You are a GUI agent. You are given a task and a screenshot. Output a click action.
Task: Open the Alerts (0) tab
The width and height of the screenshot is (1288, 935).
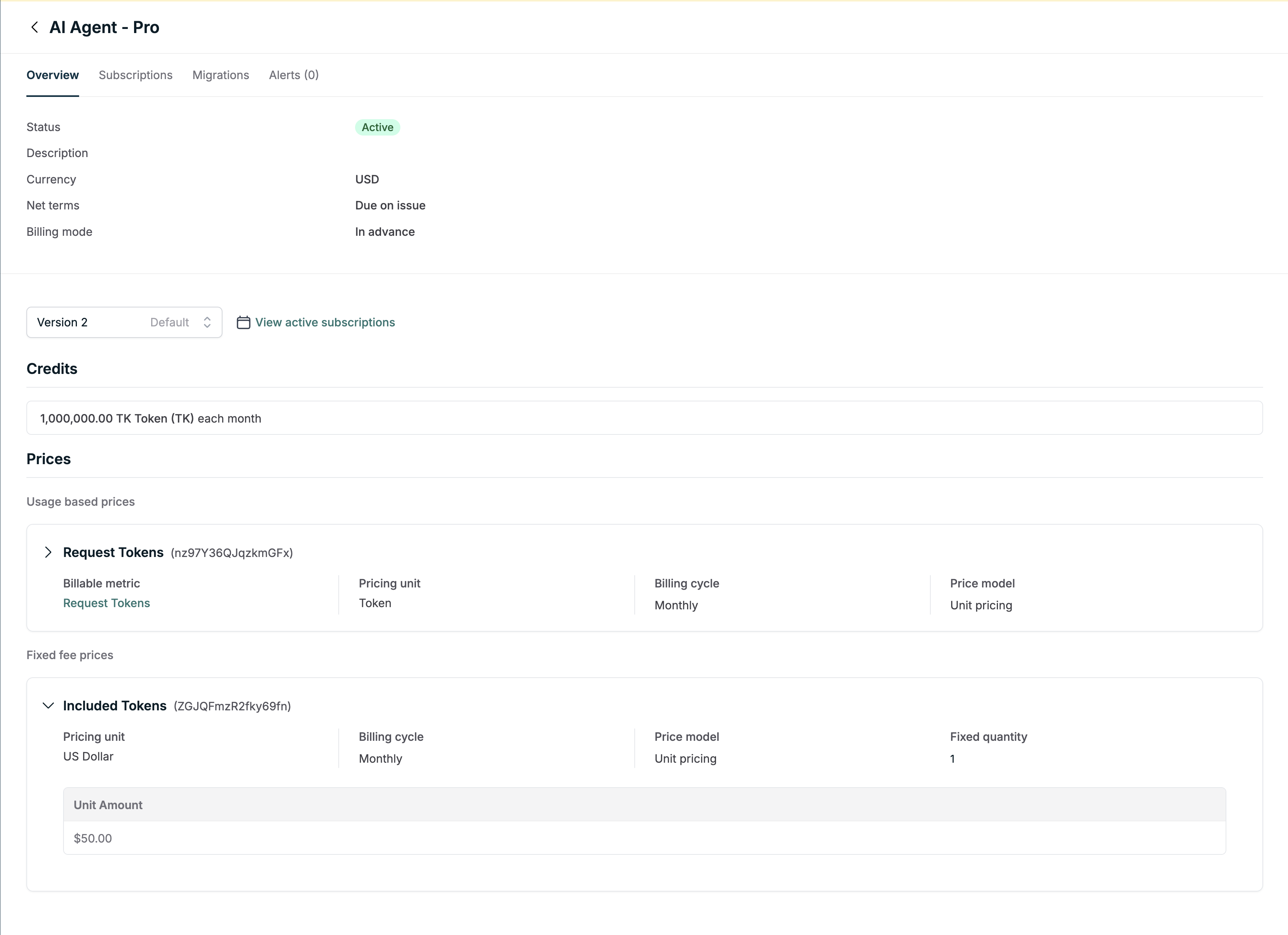(294, 75)
